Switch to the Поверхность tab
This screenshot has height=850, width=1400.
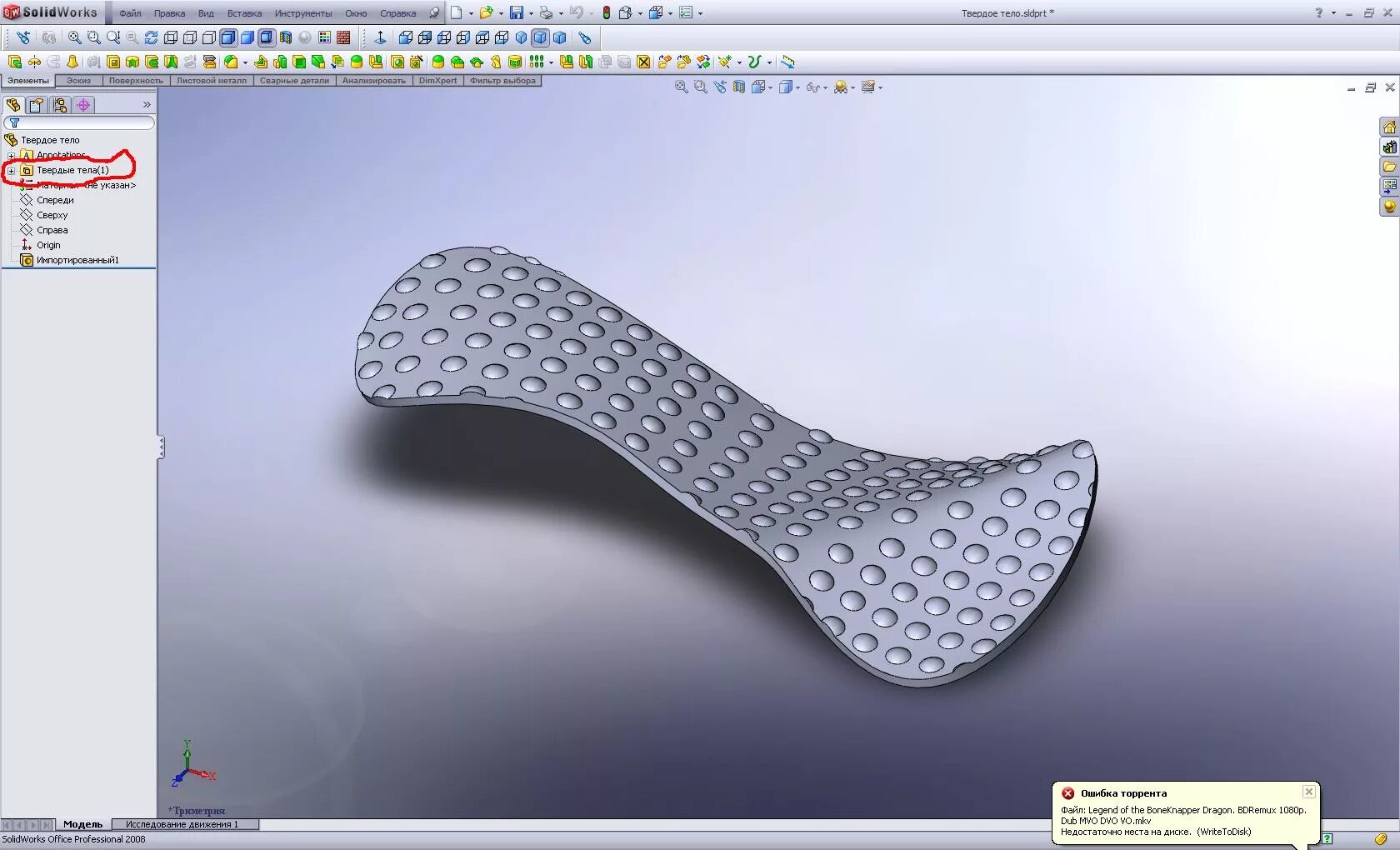[x=136, y=81]
